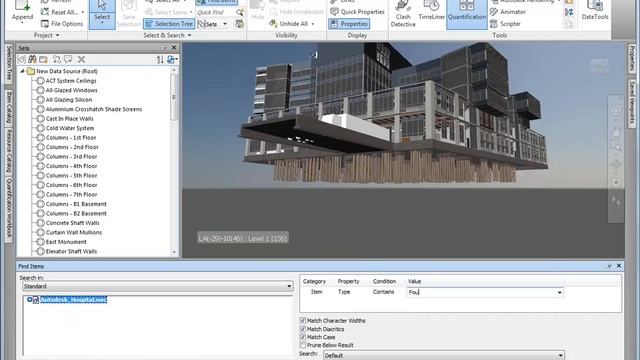Select the All Glazed Windows set
This screenshot has height=360, width=640.
(x=71, y=90)
